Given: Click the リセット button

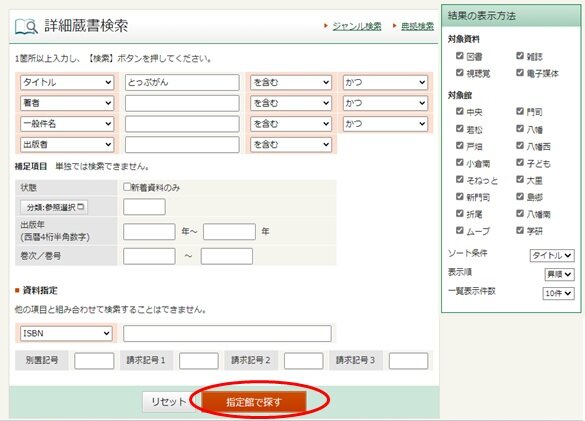Looking at the screenshot, I should 169,402.
